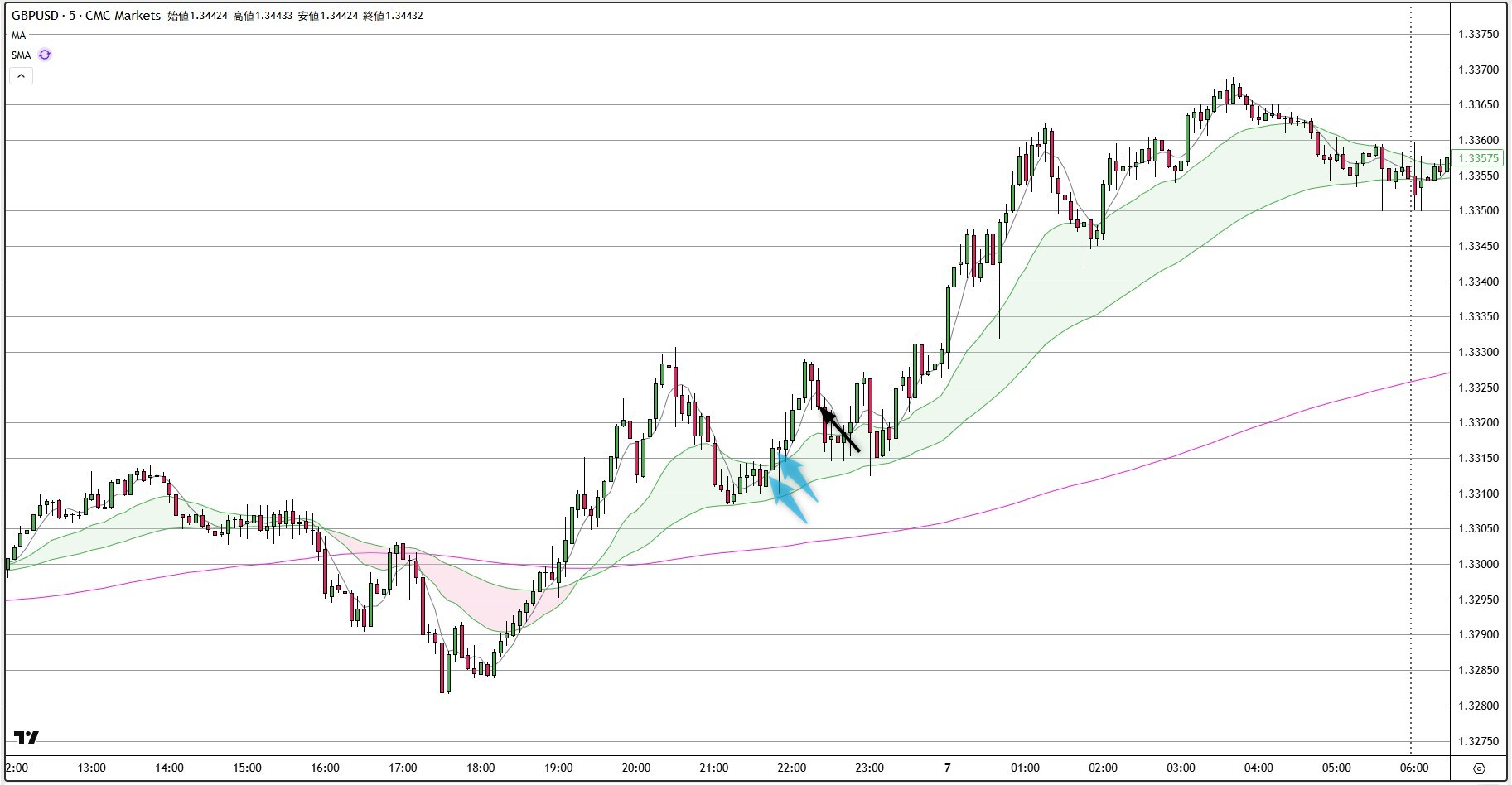Select the upper blue arrow drawing
The image size is (1512, 785).
tap(797, 477)
